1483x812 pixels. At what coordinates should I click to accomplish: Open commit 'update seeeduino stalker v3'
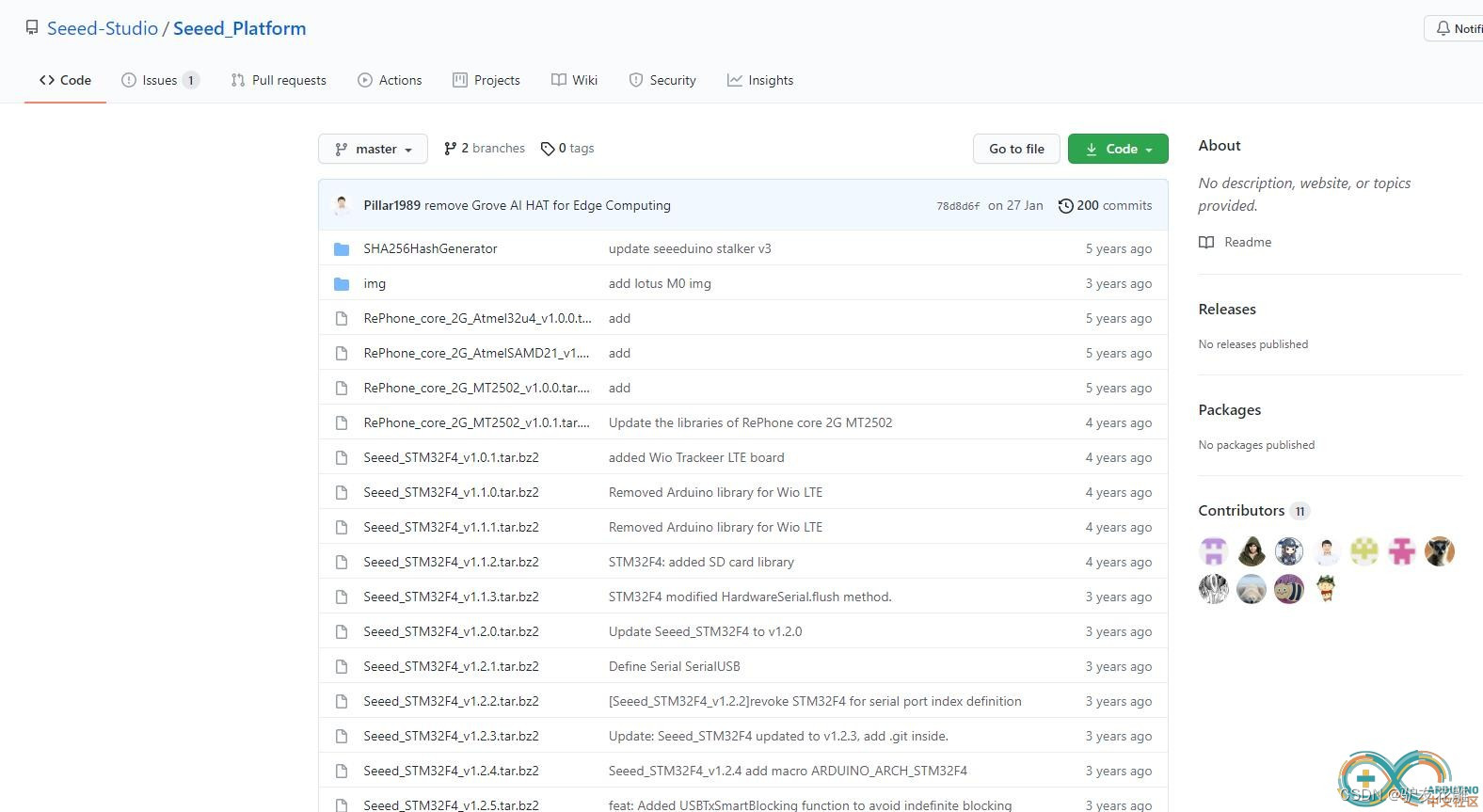(690, 248)
